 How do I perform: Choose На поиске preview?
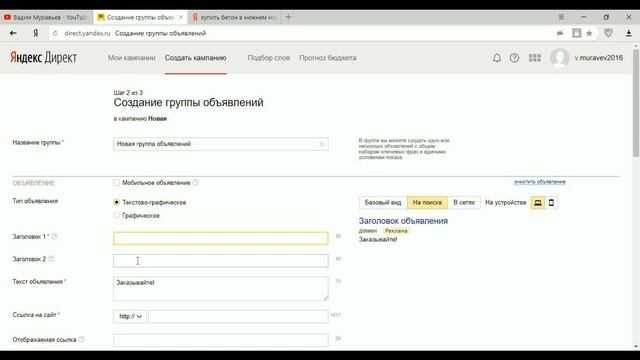point(427,202)
